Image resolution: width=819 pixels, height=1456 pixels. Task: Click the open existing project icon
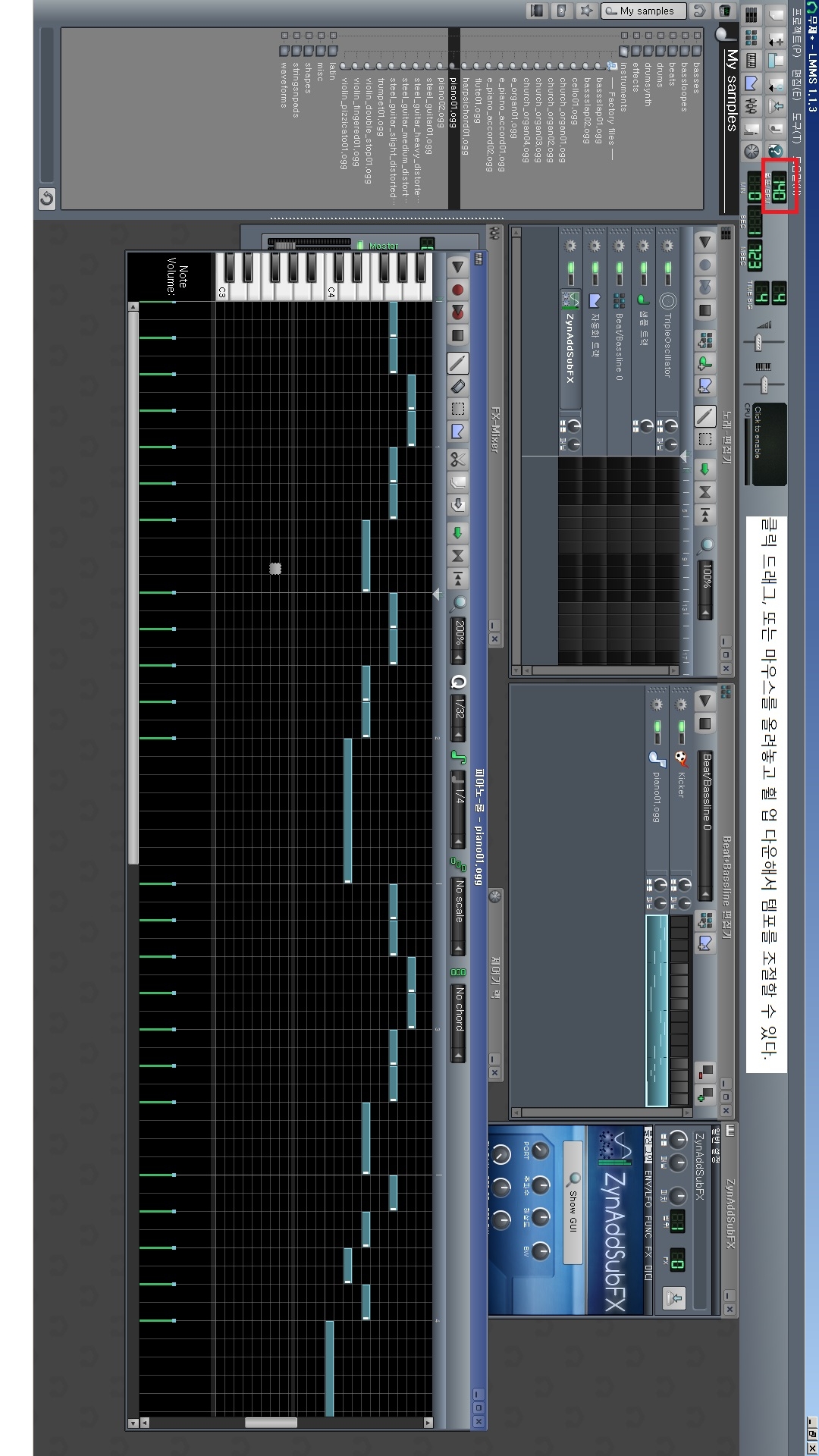[775, 61]
